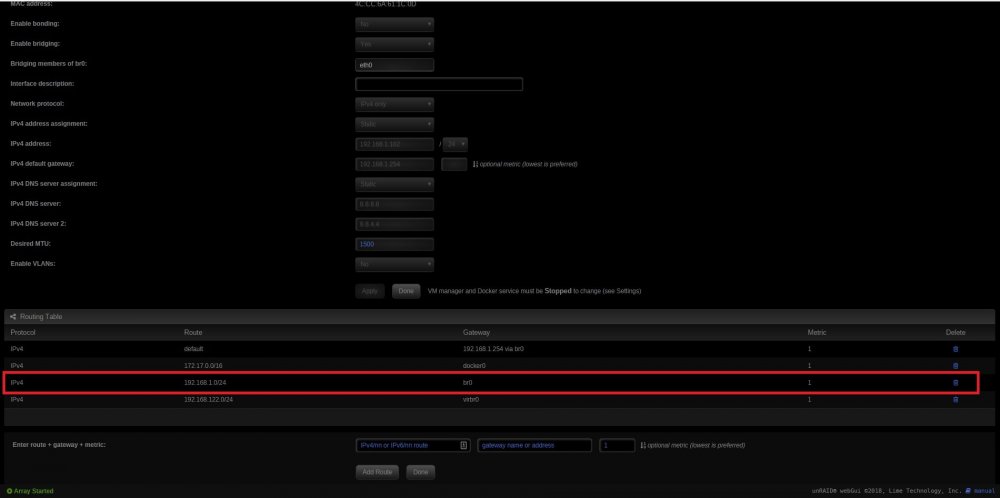Image resolution: width=1000 pixels, height=498 pixels.
Task: Delete the default route via trash icon
Action: click(x=955, y=349)
